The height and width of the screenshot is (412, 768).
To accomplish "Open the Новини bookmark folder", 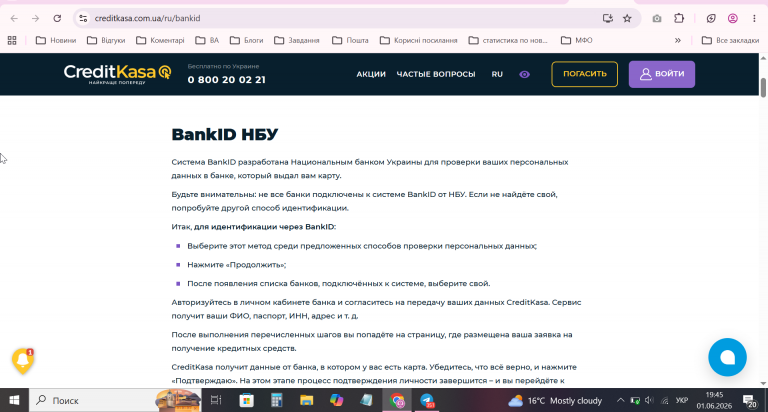I will [56, 40].
